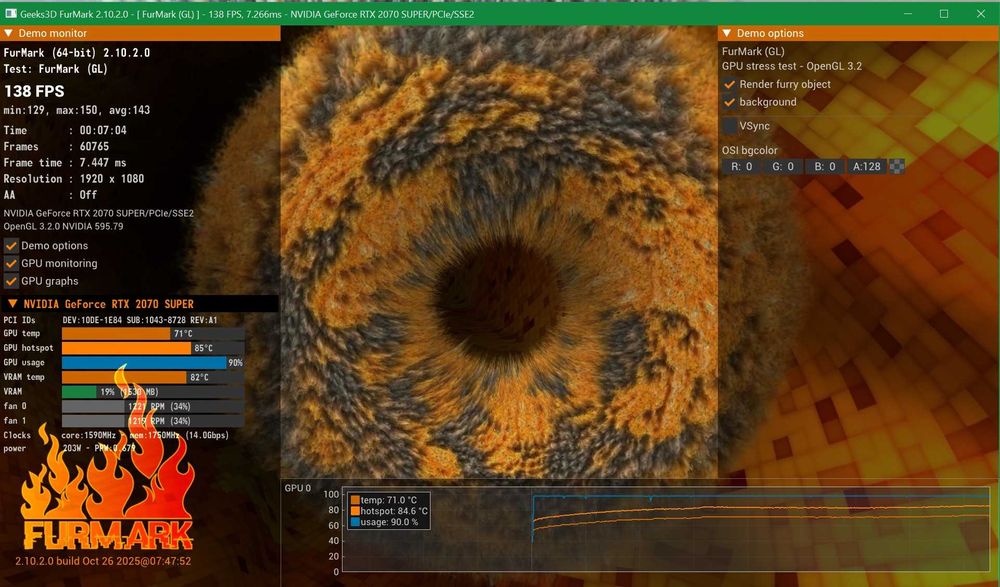
Task: Collapse the Demo monitor panel
Action: 9,33
